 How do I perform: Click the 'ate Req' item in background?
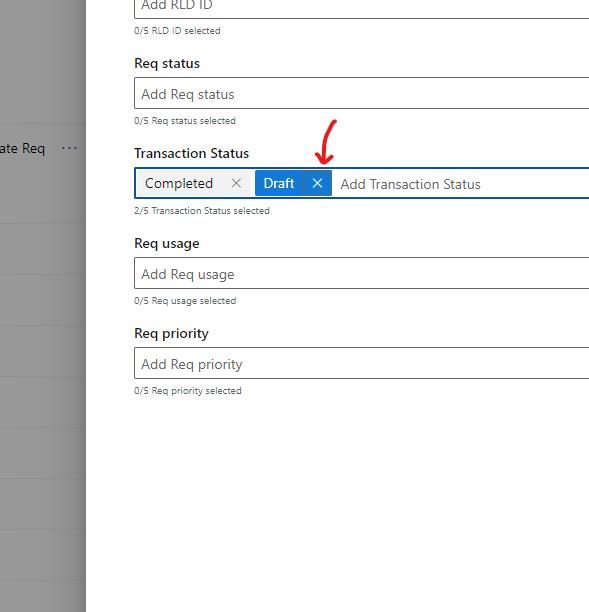point(22,148)
